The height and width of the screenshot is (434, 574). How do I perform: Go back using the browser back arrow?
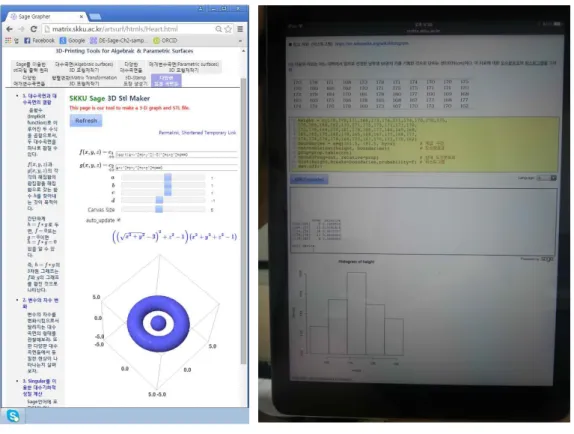10,29
